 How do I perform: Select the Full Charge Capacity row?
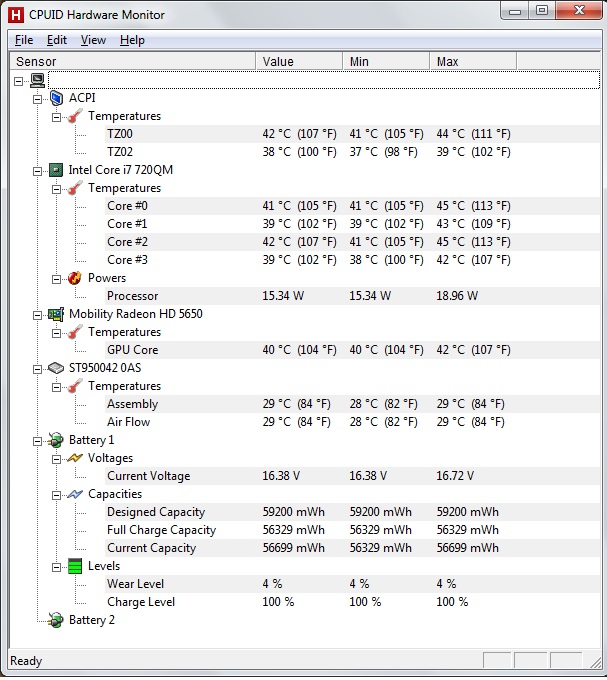click(x=352, y=530)
